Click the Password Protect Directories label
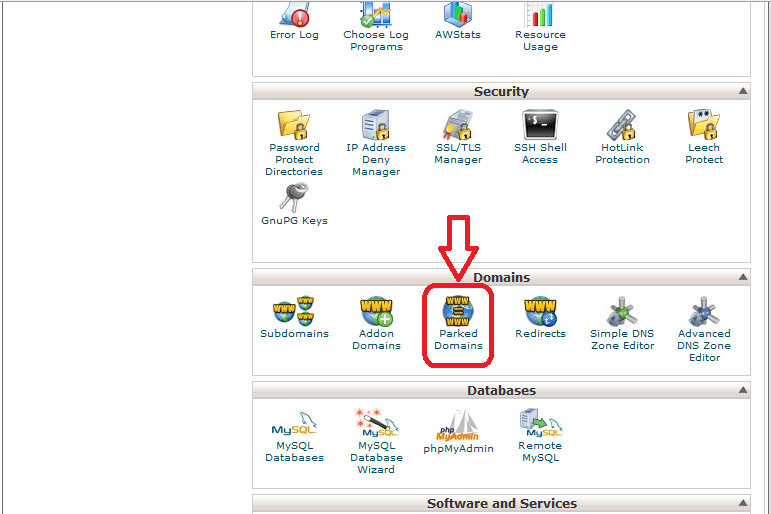This screenshot has height=514, width=771. (x=294, y=160)
